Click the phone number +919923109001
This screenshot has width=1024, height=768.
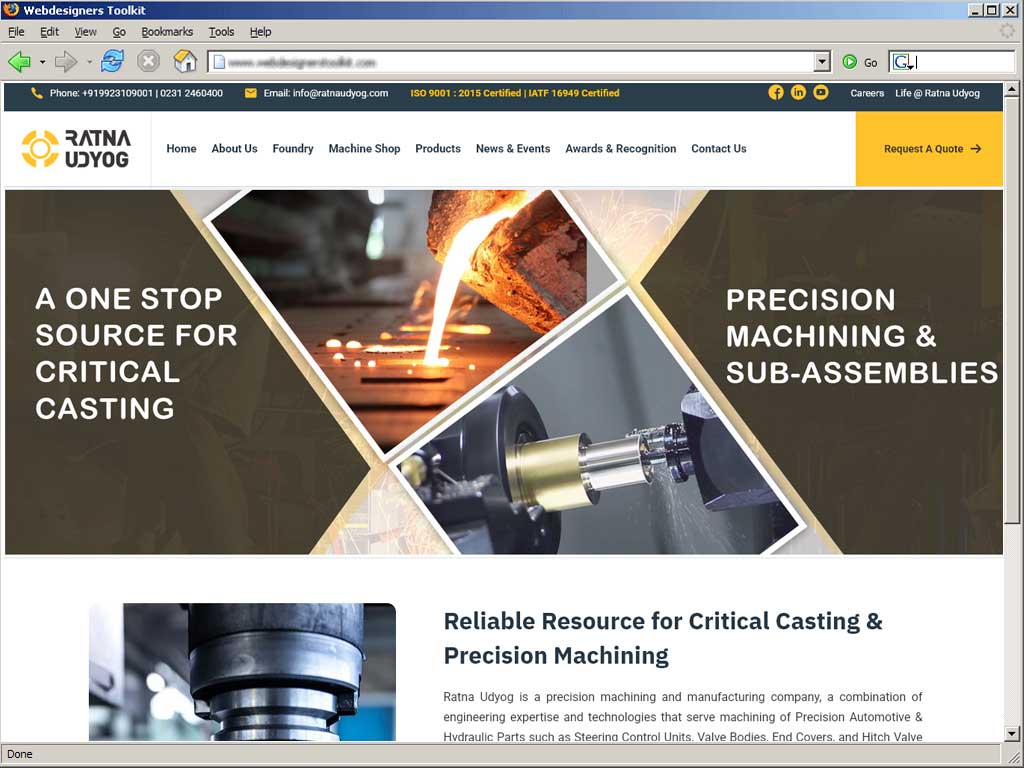click(118, 93)
